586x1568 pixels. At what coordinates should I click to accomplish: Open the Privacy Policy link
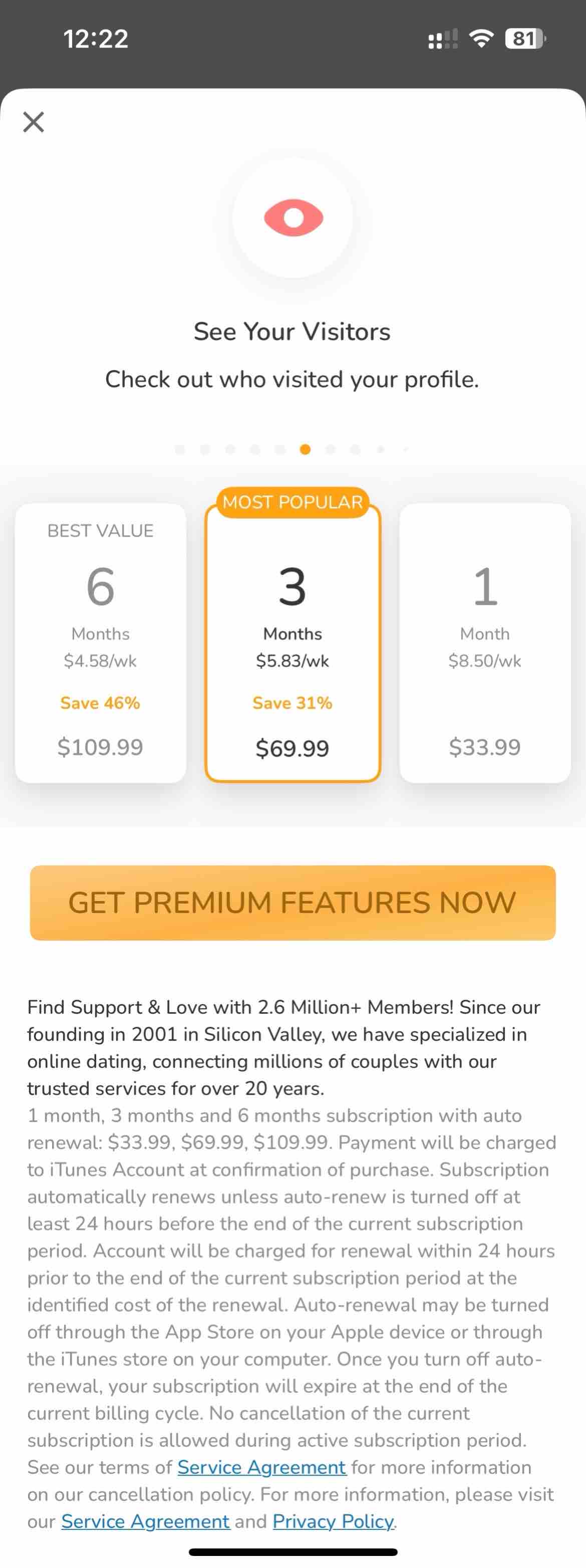click(x=334, y=1521)
